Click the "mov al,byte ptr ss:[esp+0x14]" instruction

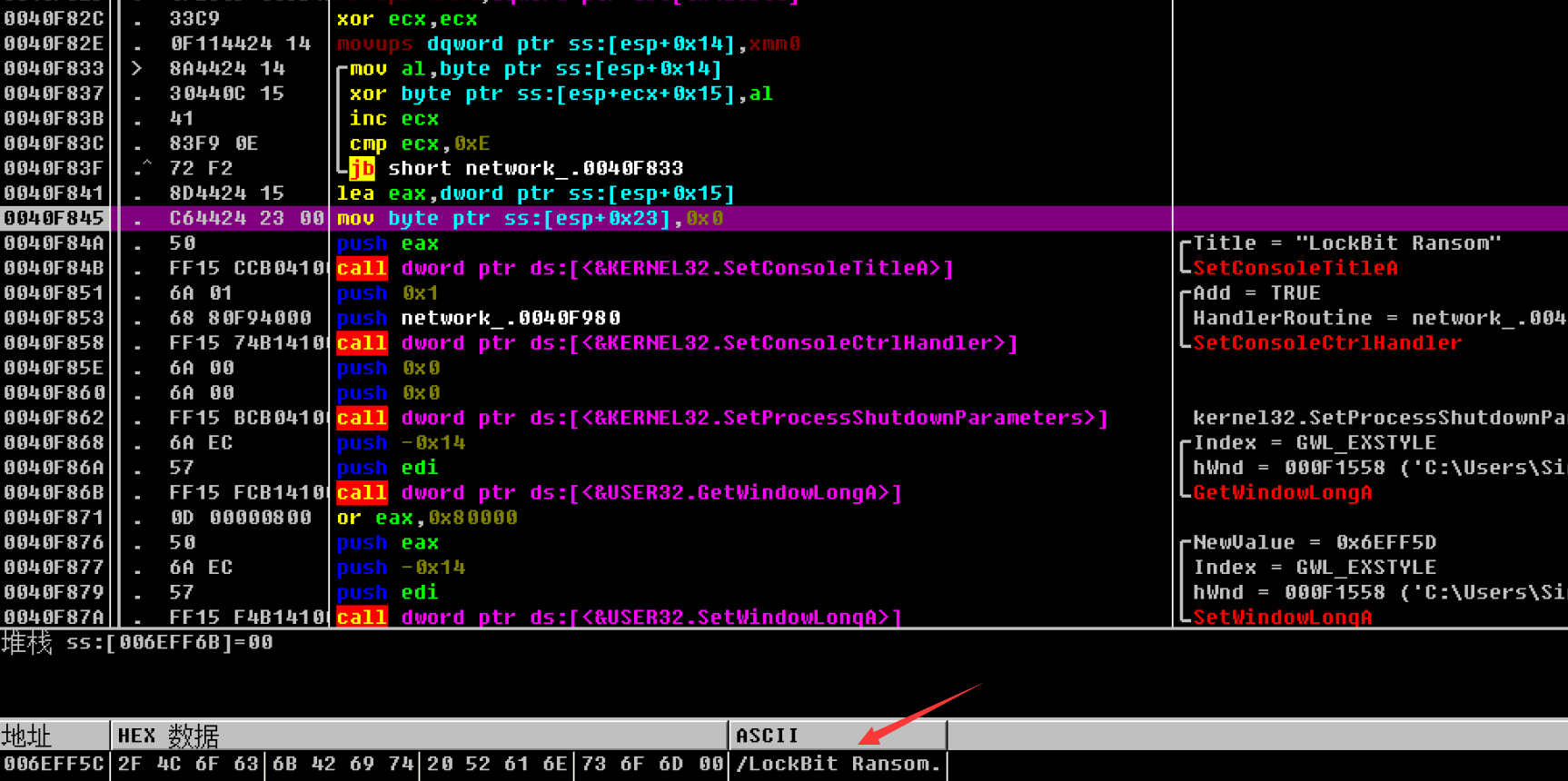coord(536,68)
